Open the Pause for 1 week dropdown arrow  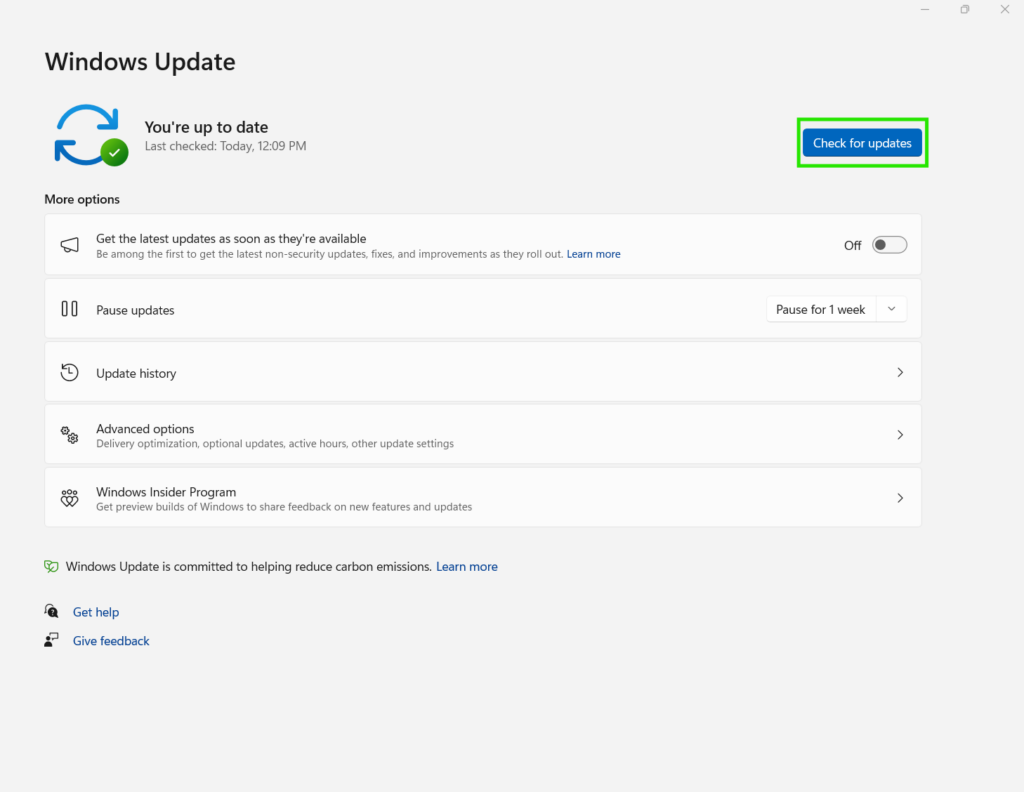coord(891,309)
